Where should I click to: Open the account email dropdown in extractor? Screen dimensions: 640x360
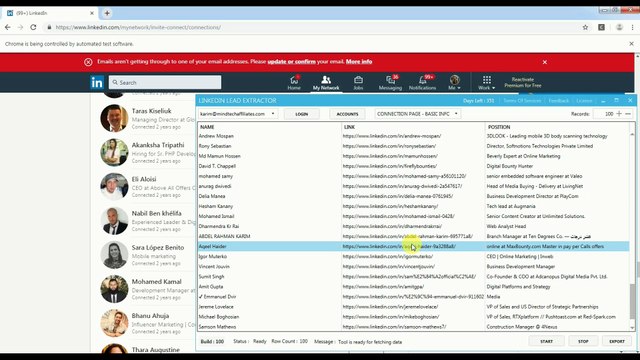pos(237,114)
